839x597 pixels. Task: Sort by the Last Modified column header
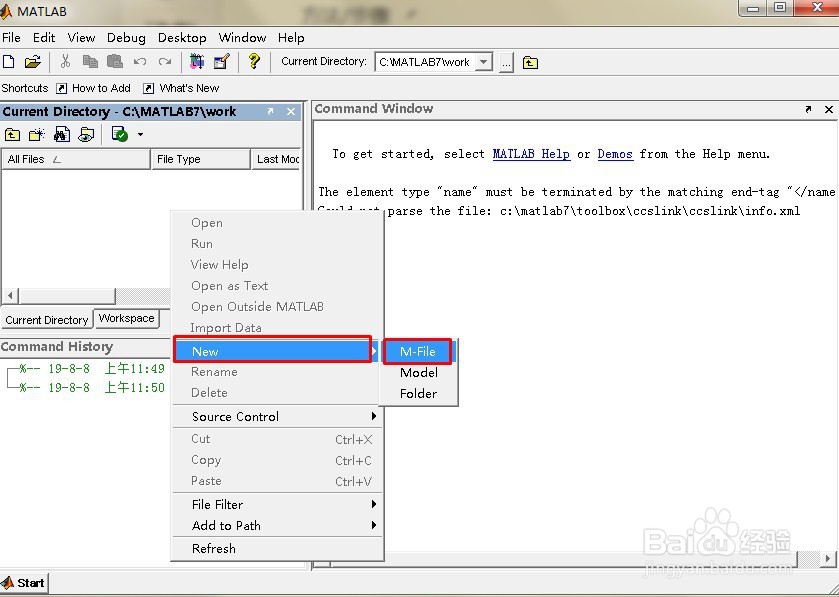pyautogui.click(x=276, y=159)
